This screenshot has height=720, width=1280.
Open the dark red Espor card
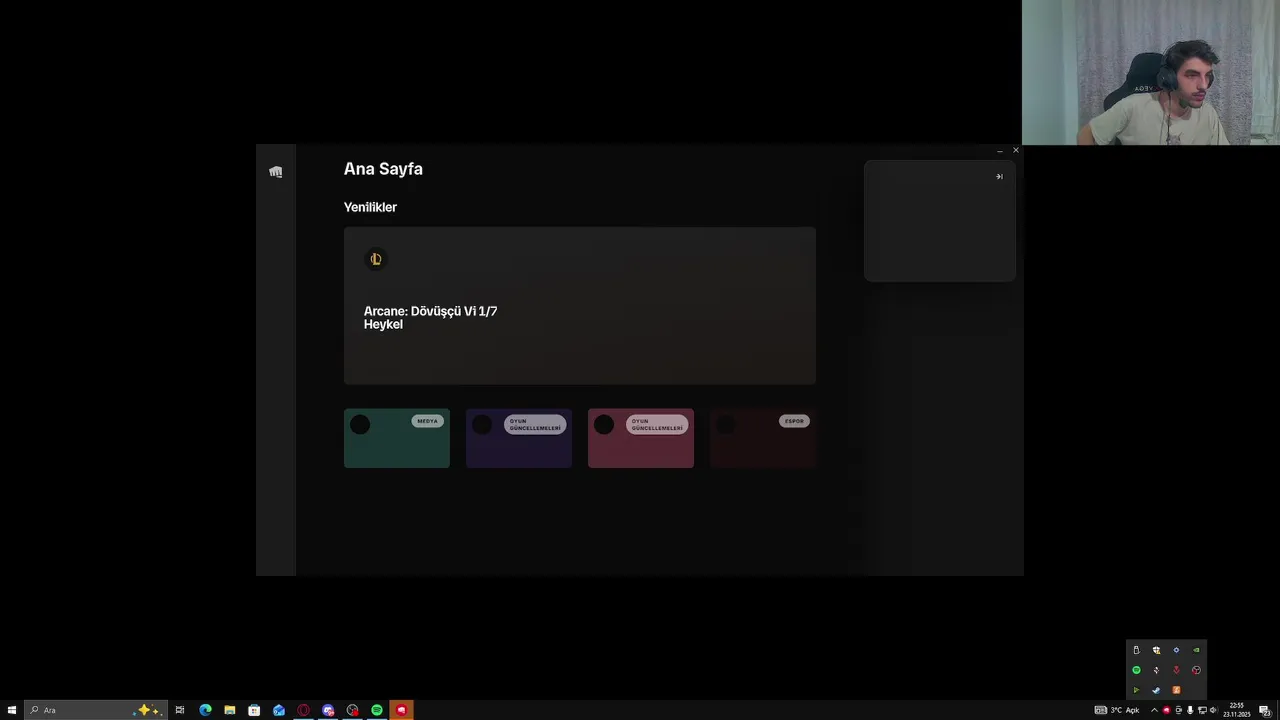[763, 438]
